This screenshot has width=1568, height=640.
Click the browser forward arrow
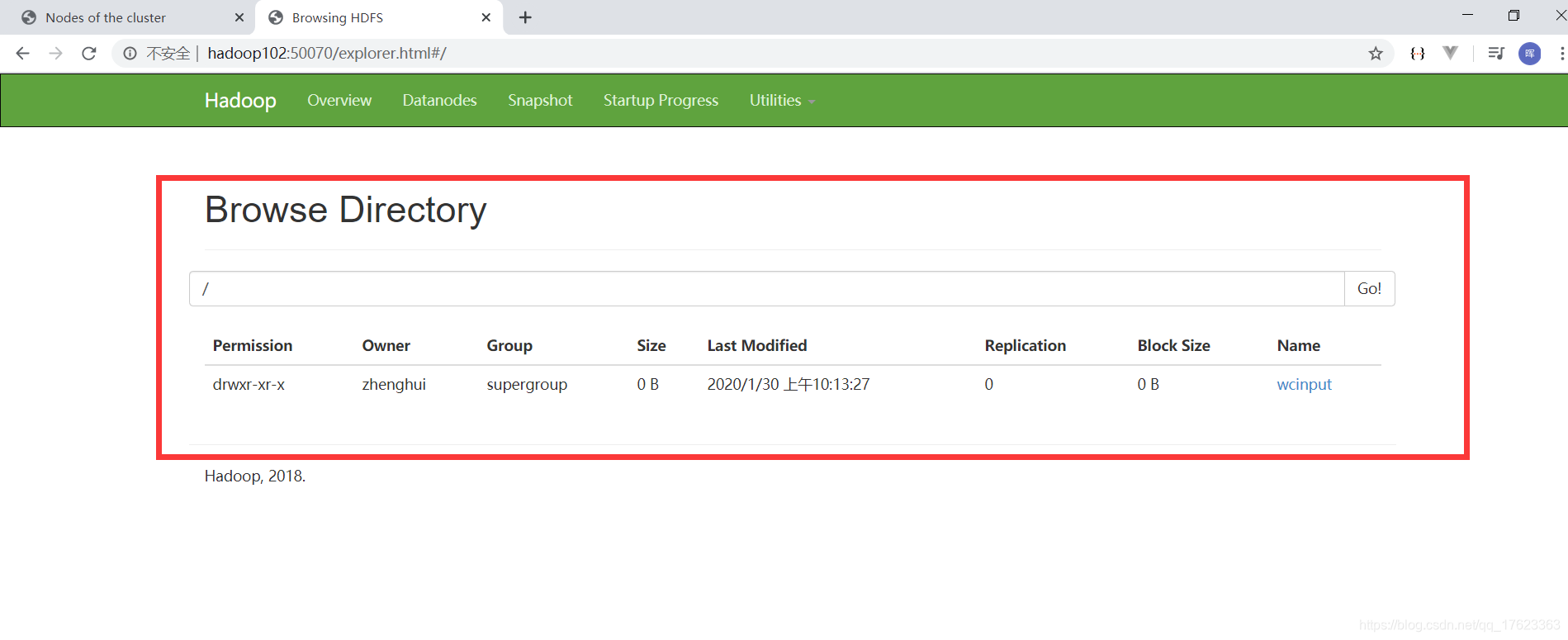[x=55, y=54]
